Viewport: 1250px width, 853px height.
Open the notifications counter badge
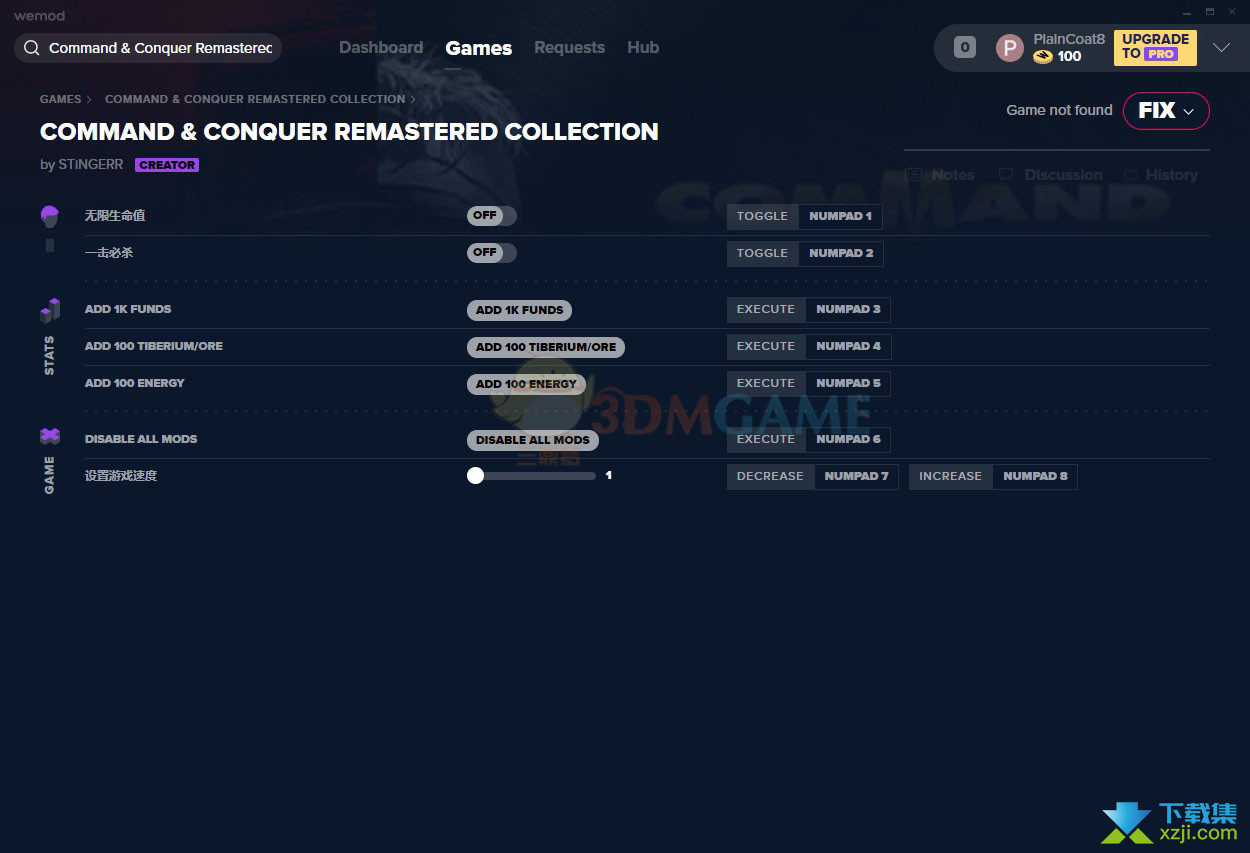coord(965,47)
